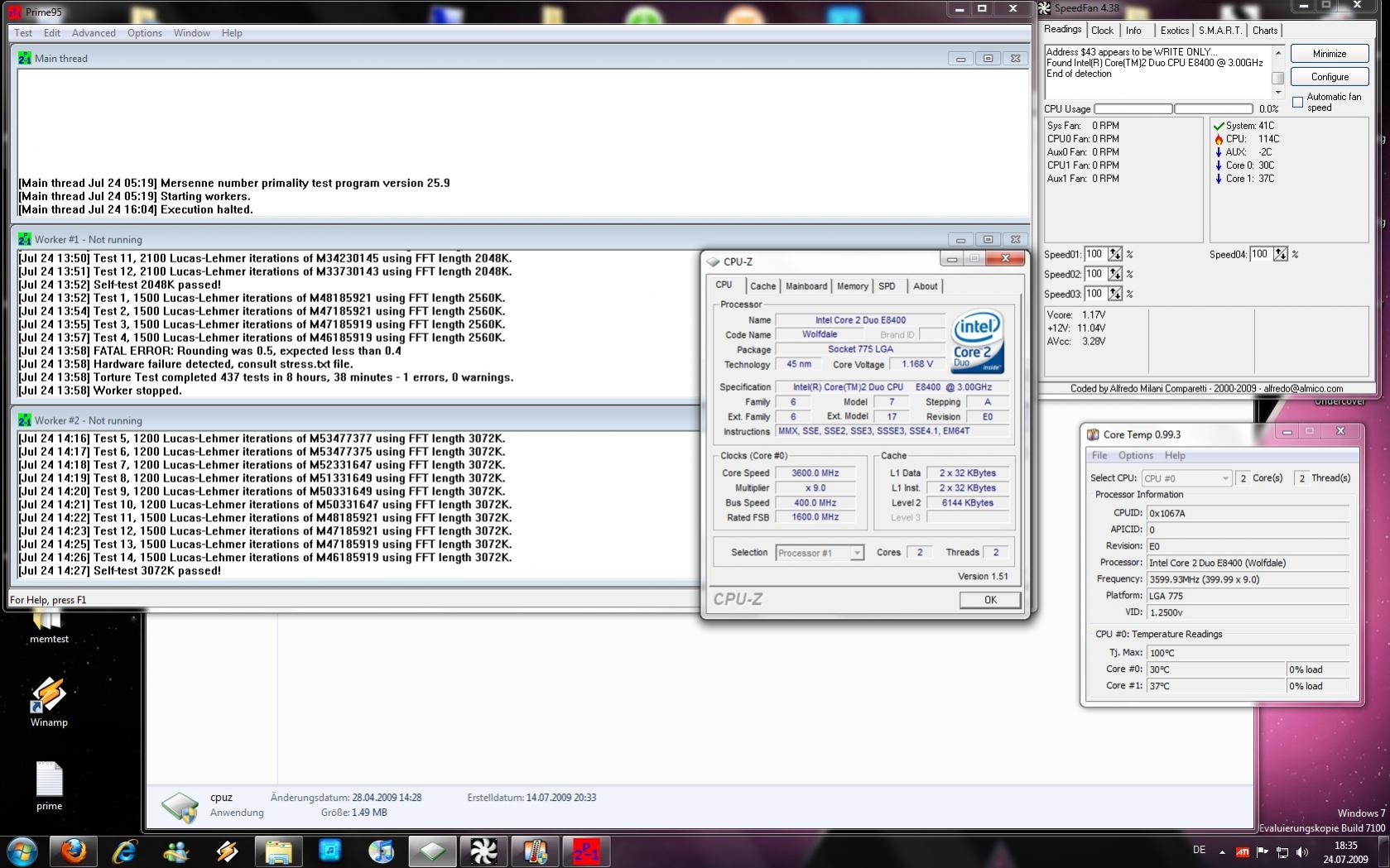Open the Windows Start menu
Viewport: 1390px width, 868px height.
pos(22,851)
